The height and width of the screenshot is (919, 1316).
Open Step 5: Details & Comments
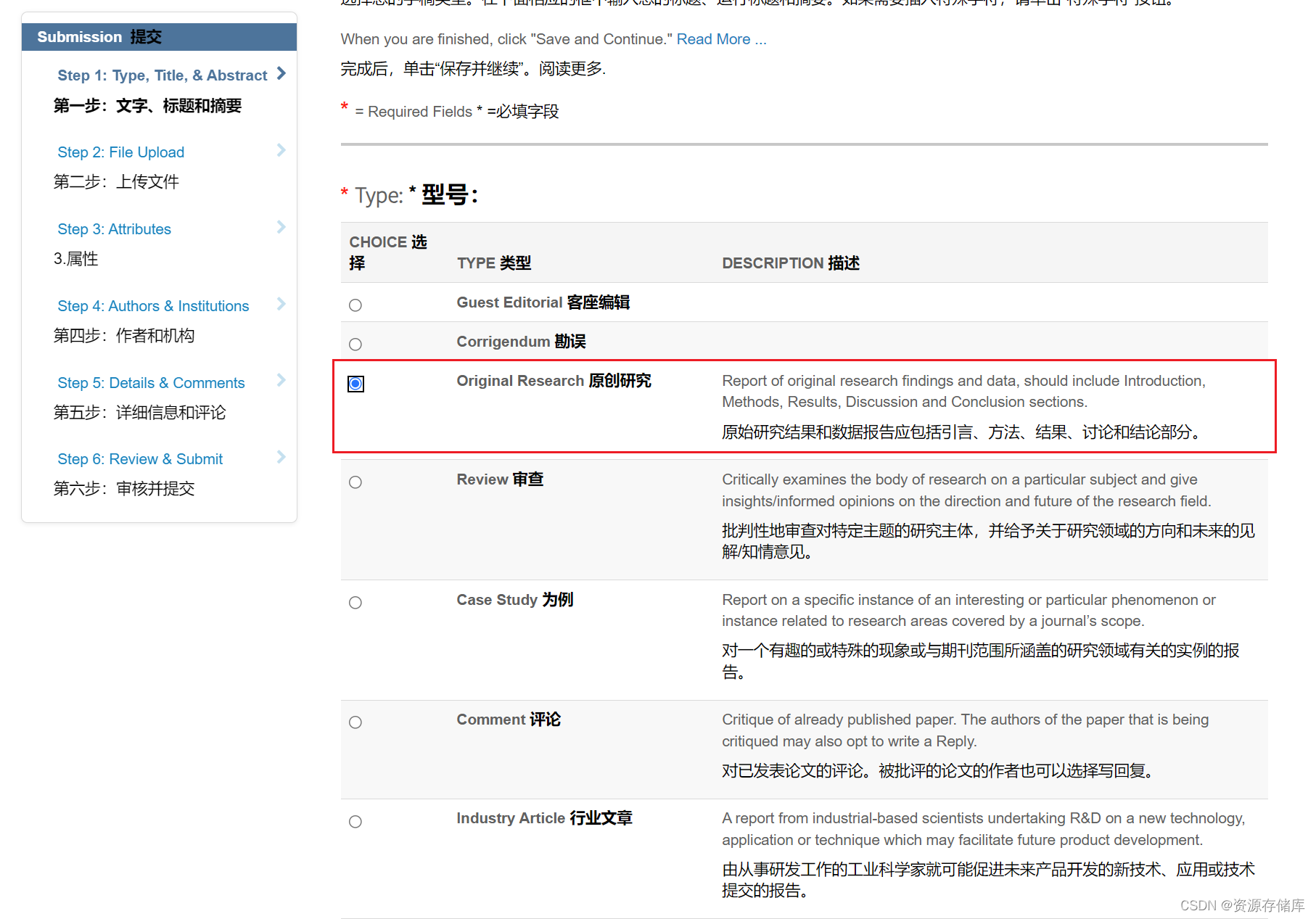150,382
